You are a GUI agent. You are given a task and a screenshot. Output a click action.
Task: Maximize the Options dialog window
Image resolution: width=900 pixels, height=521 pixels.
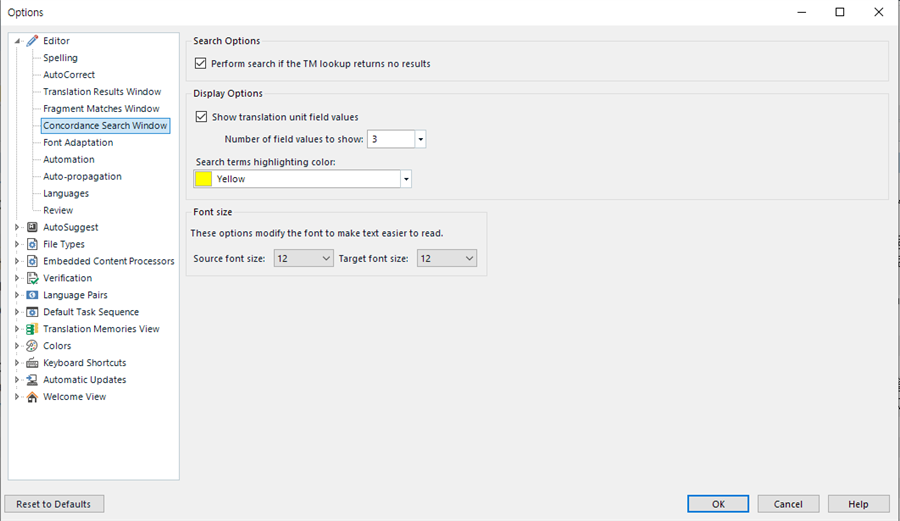pos(840,12)
